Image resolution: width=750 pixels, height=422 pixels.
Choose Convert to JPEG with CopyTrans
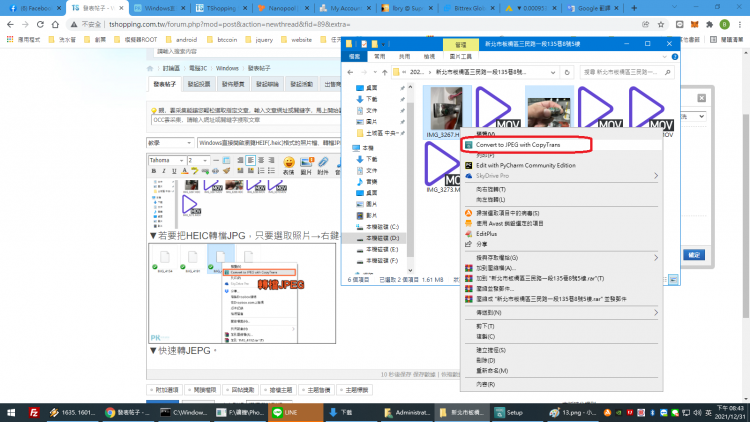click(x=518, y=144)
